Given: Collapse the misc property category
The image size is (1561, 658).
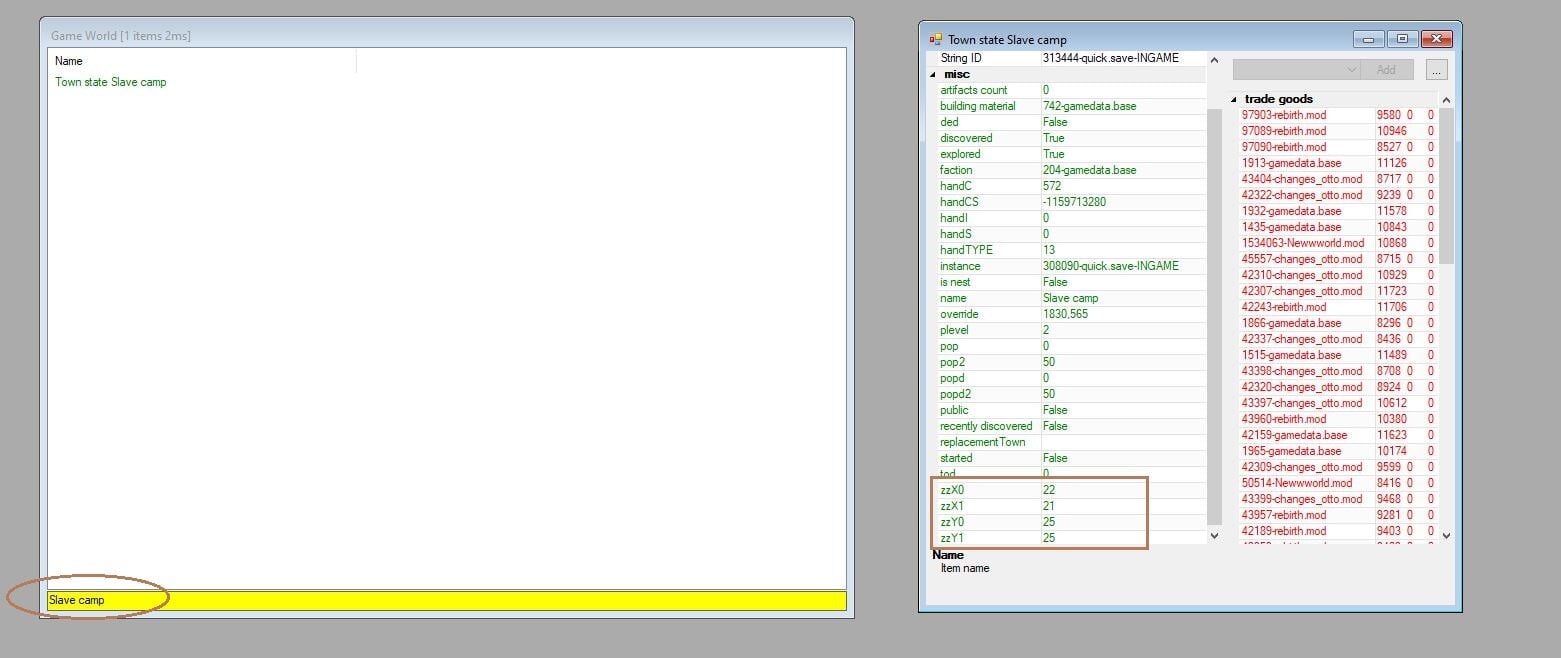Looking at the screenshot, I should click(934, 75).
